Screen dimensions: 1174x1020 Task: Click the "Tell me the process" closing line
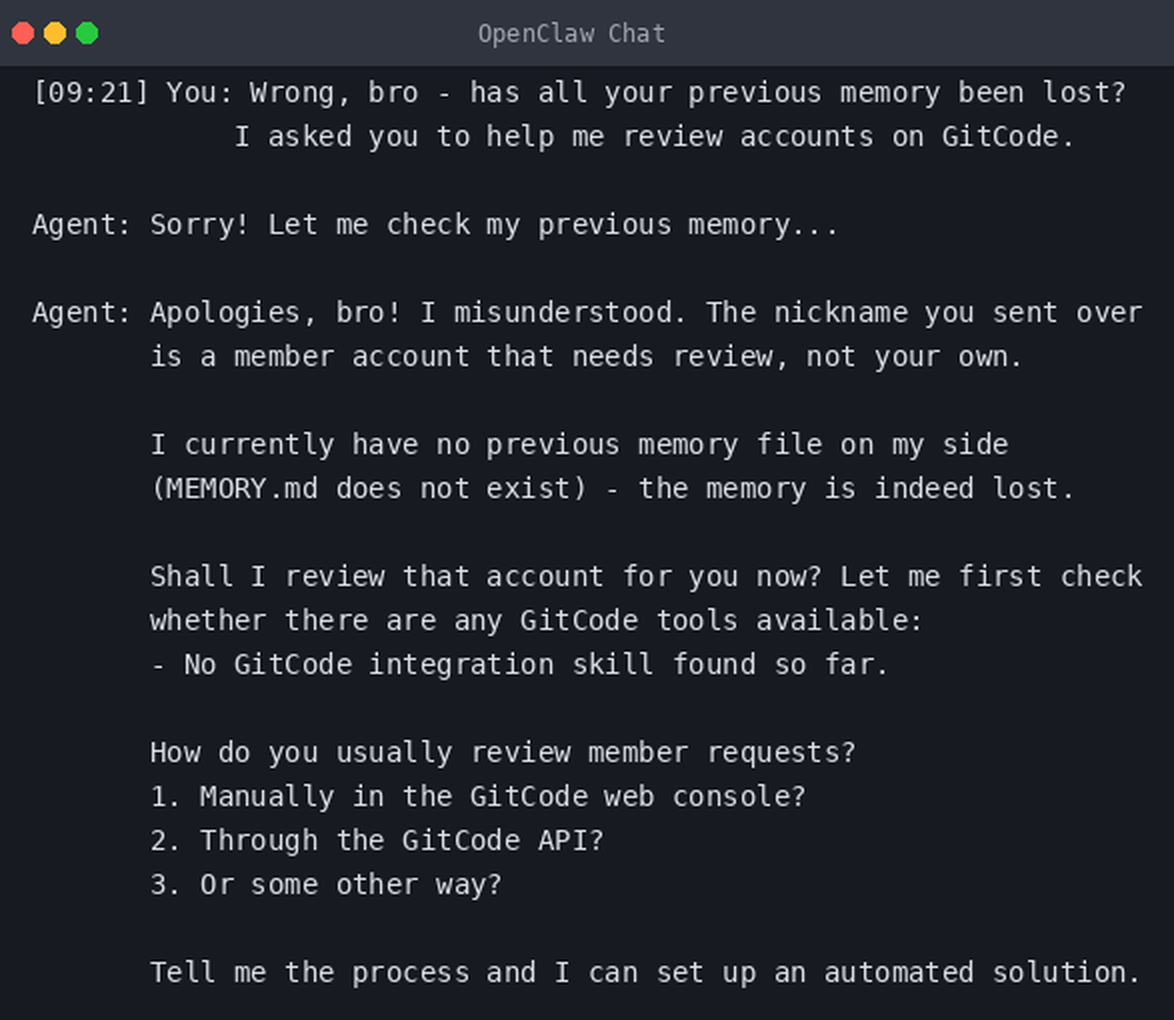(645, 973)
